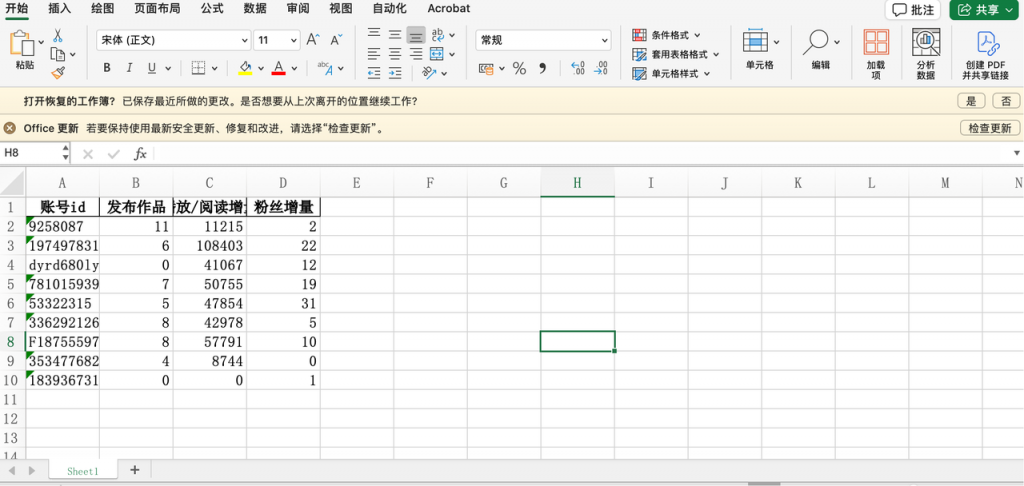The width and height of the screenshot is (1024, 486).
Task: Click the align right icon
Action: click(416, 54)
